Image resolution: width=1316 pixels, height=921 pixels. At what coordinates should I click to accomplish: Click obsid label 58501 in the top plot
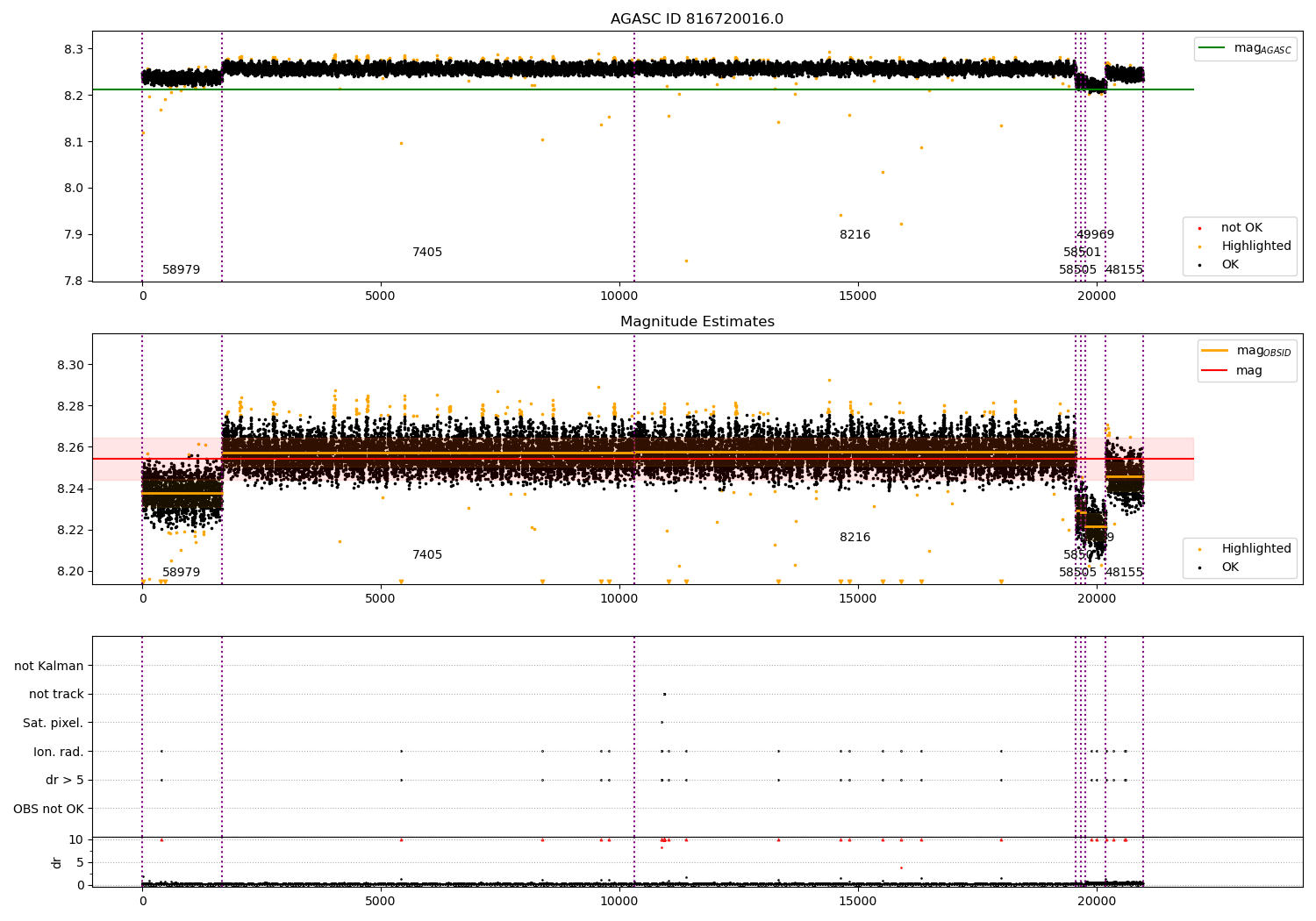1083,253
